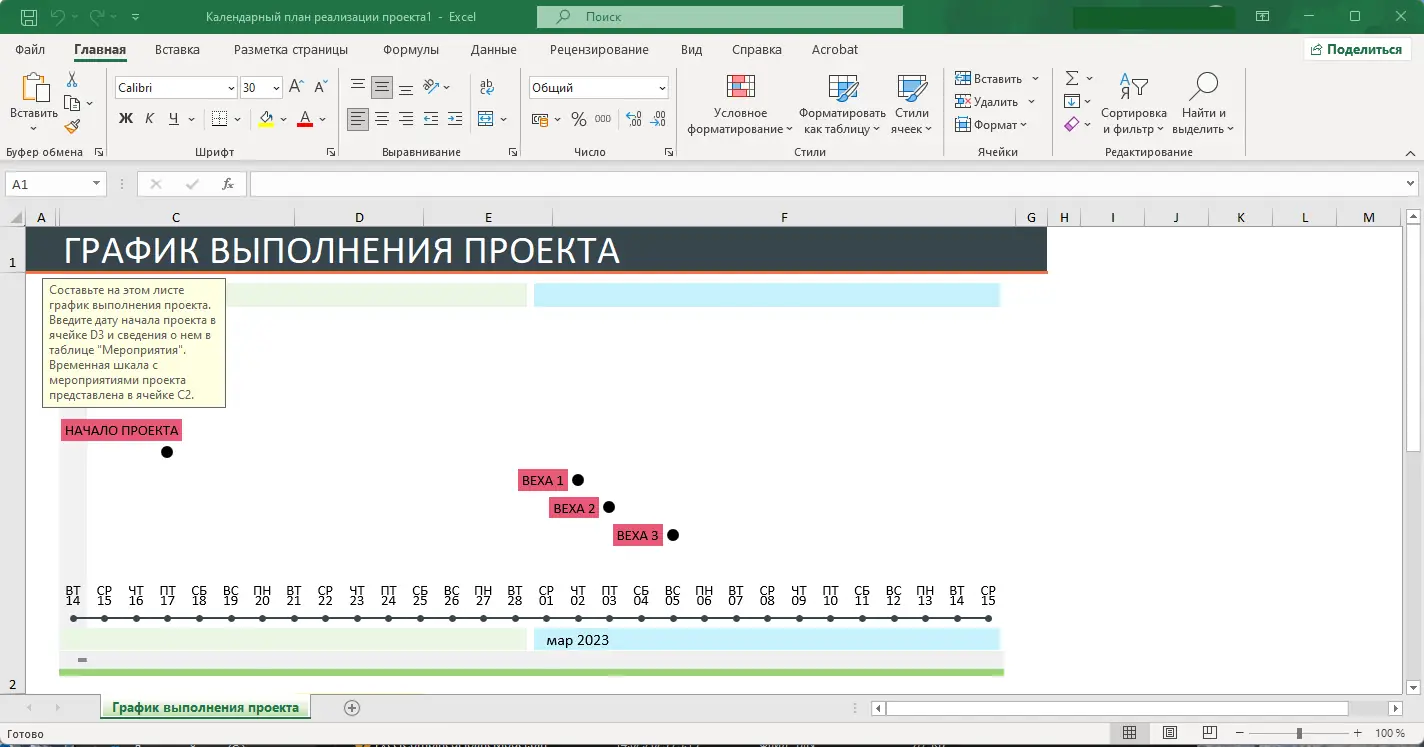Click the Поделиться button
The height and width of the screenshot is (747, 1424).
point(1357,47)
